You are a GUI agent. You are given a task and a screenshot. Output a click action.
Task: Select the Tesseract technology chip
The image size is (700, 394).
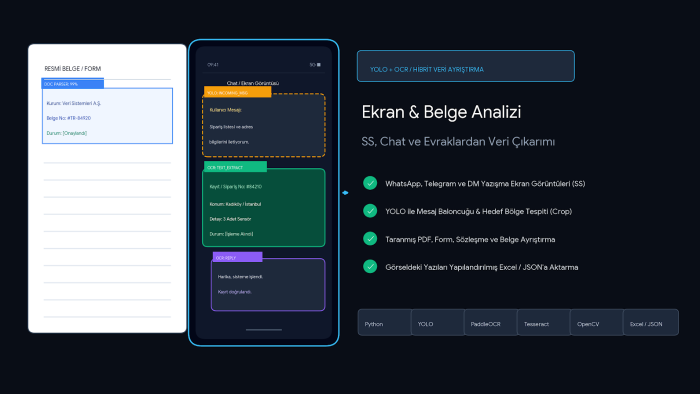point(543,323)
